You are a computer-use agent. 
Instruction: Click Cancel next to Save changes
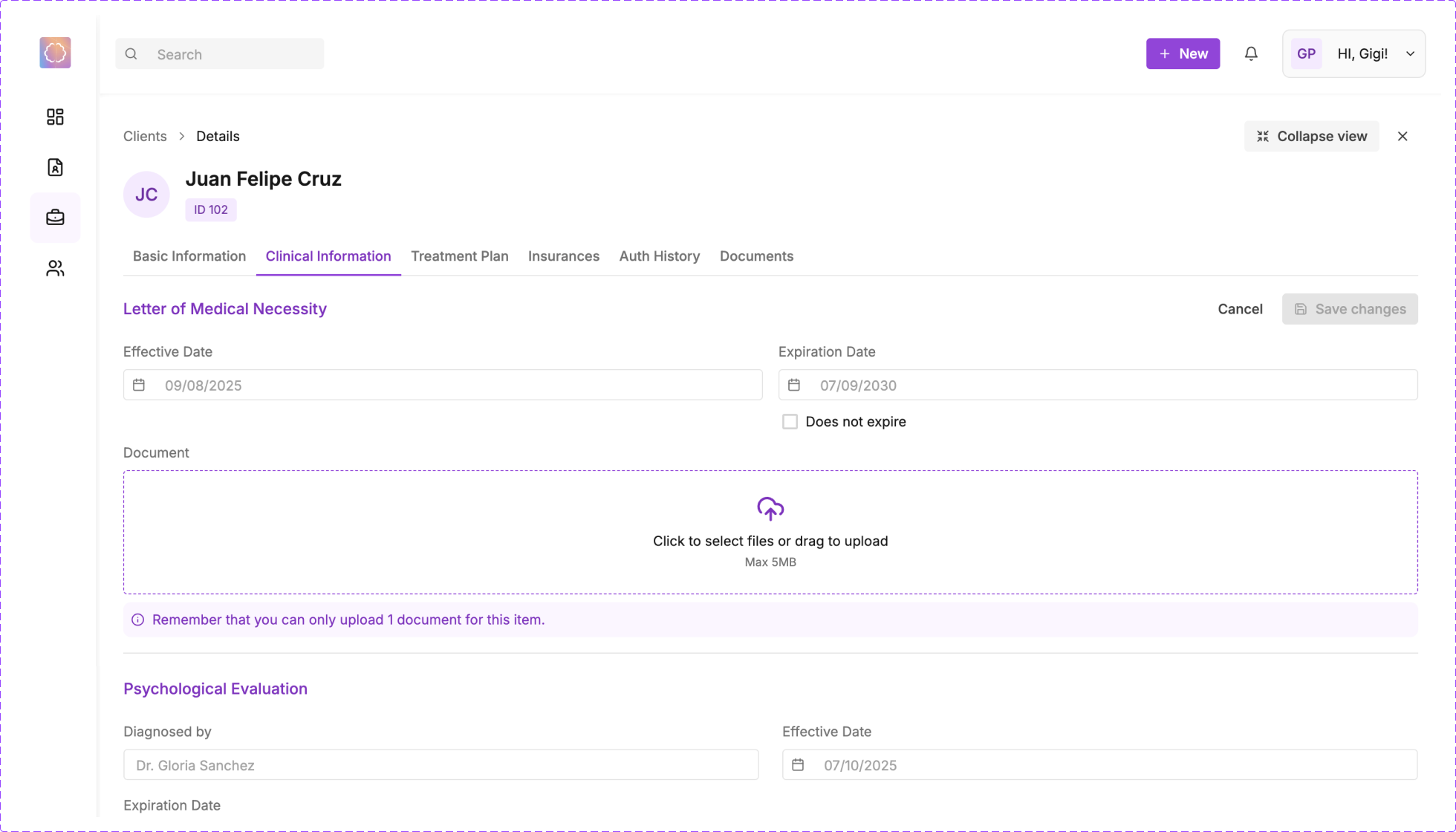(x=1240, y=309)
